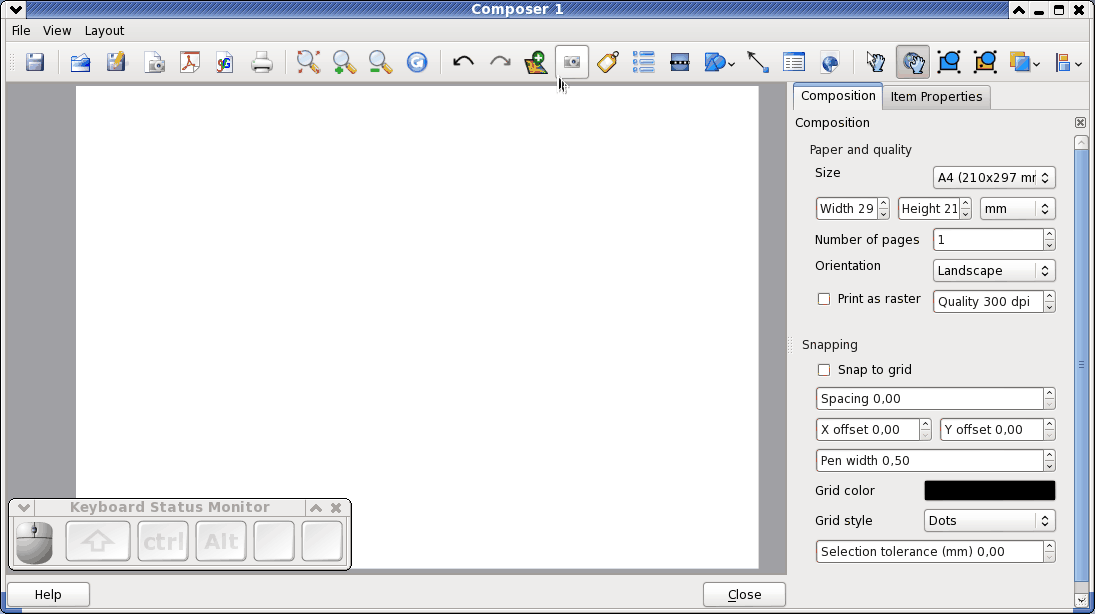Image resolution: width=1095 pixels, height=614 pixels.
Task: Collapse Keyboard Status Monitor with the arrow left of its title
Action: 23,508
